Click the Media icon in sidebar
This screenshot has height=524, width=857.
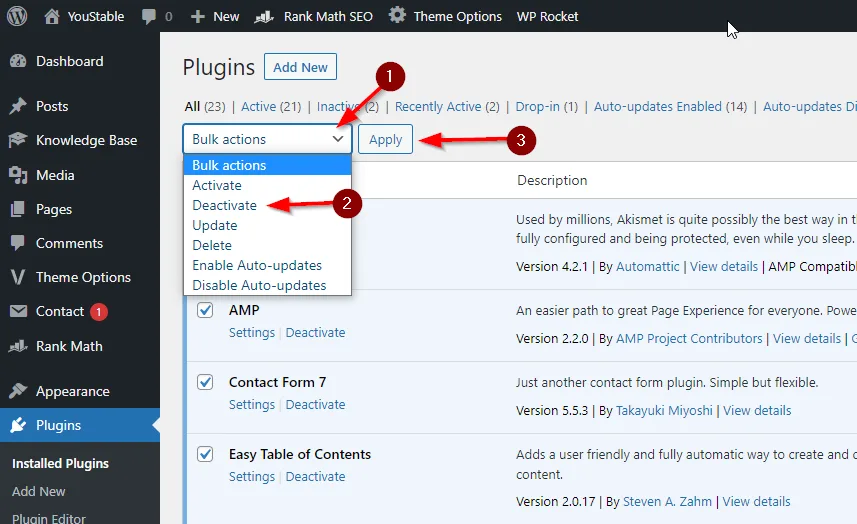tap(18, 175)
